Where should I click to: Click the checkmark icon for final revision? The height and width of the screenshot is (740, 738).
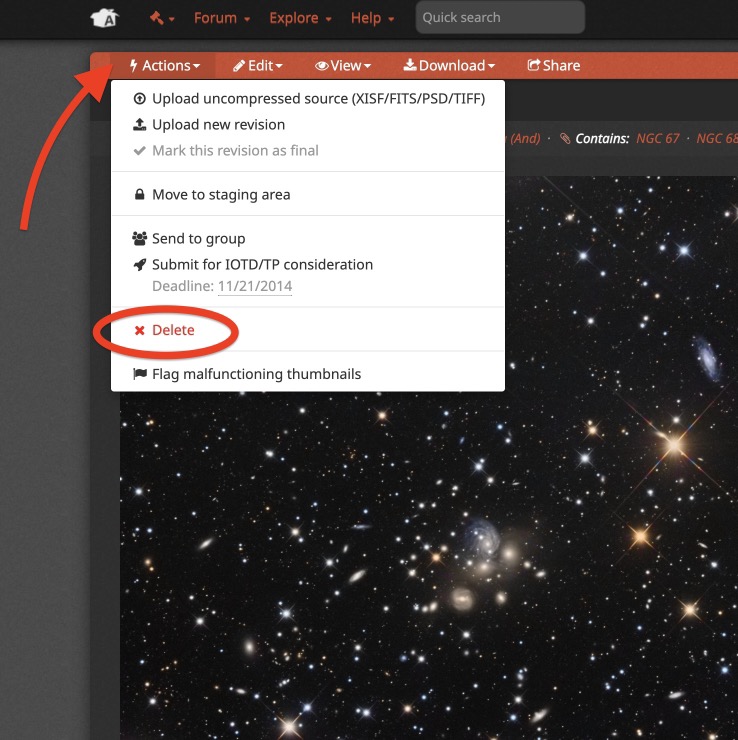click(x=139, y=151)
